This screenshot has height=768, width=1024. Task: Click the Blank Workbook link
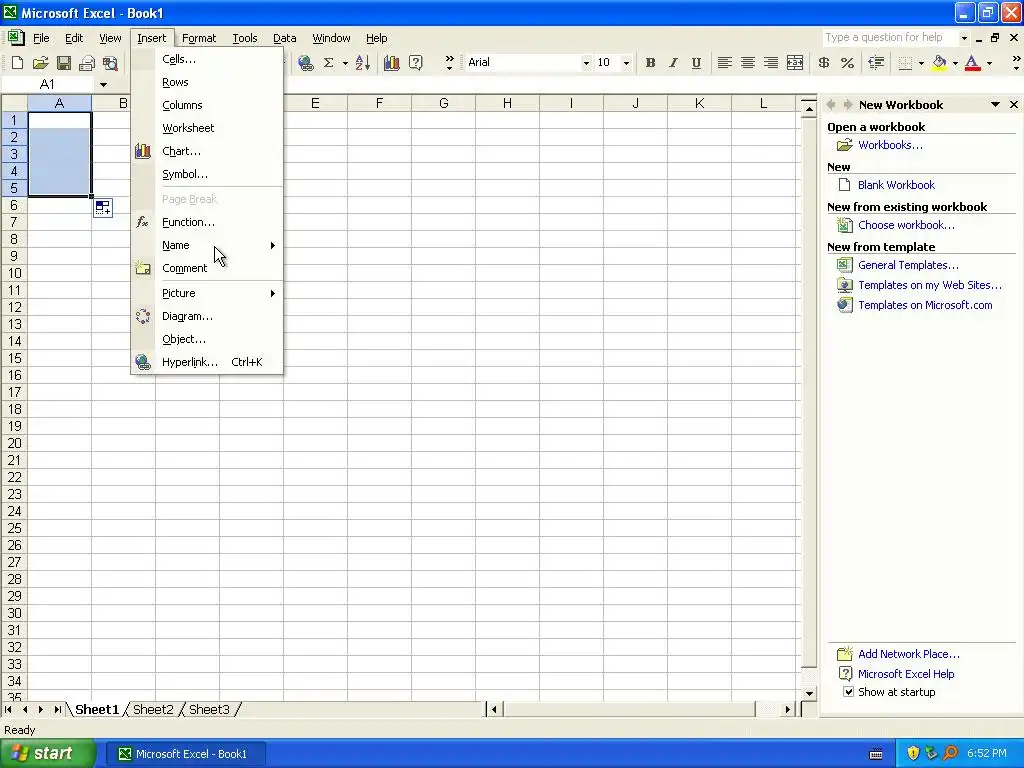coord(896,185)
